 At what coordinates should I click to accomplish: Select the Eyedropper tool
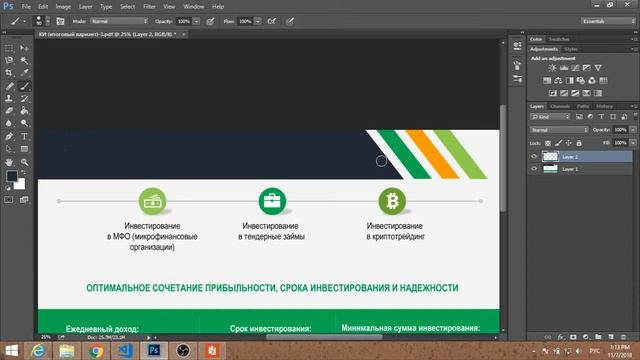24,73
